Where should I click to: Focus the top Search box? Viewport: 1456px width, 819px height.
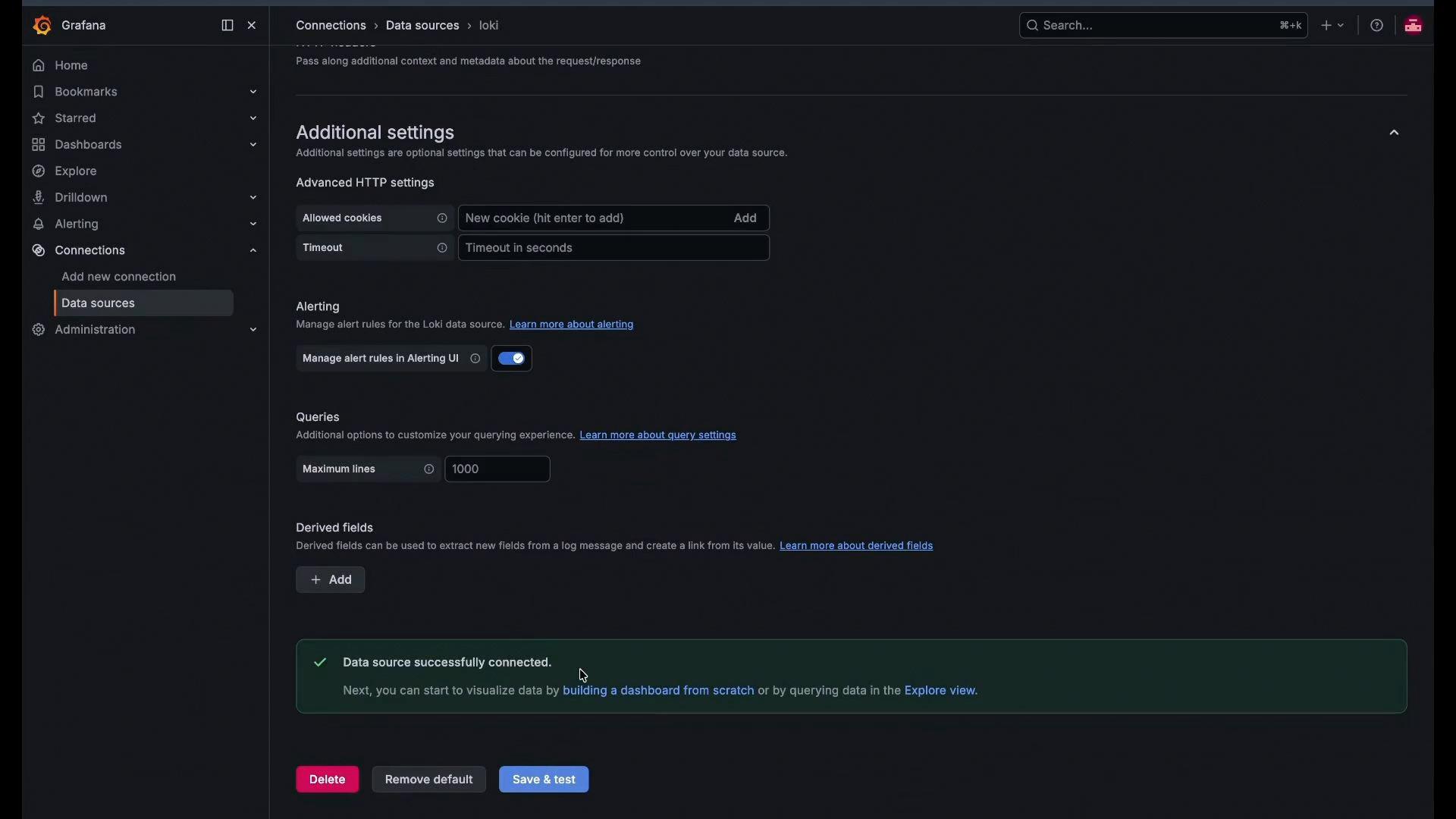pyautogui.click(x=1163, y=26)
